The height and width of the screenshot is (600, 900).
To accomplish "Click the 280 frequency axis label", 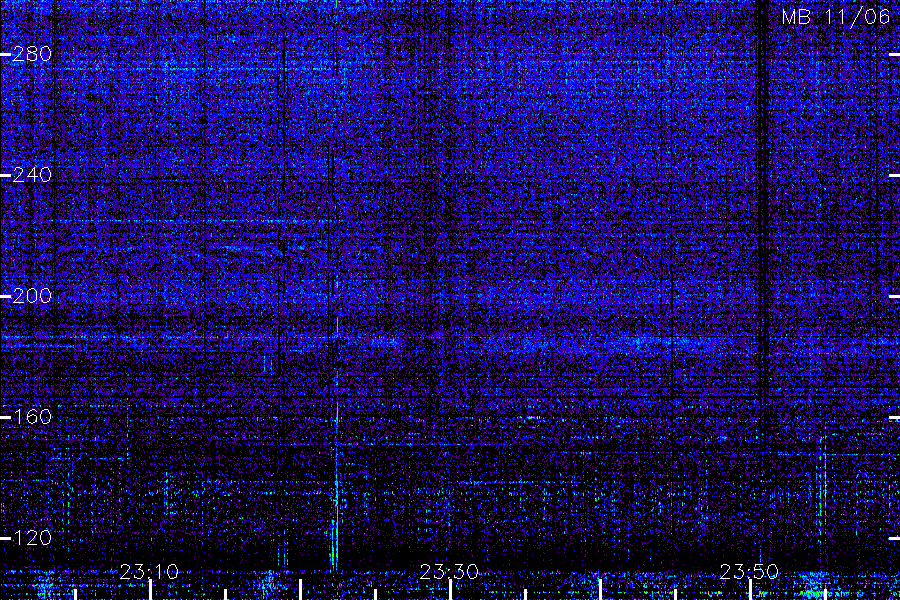I will [x=32, y=54].
